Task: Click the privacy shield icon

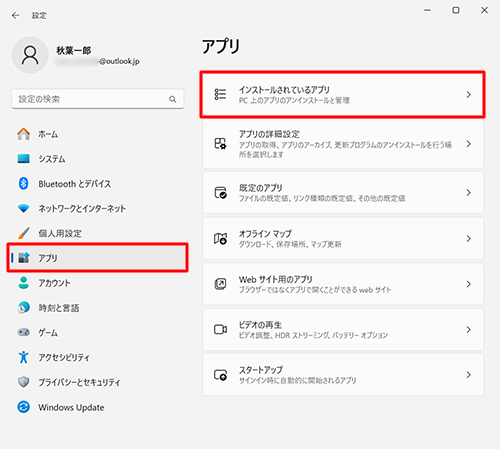Action: click(23, 382)
